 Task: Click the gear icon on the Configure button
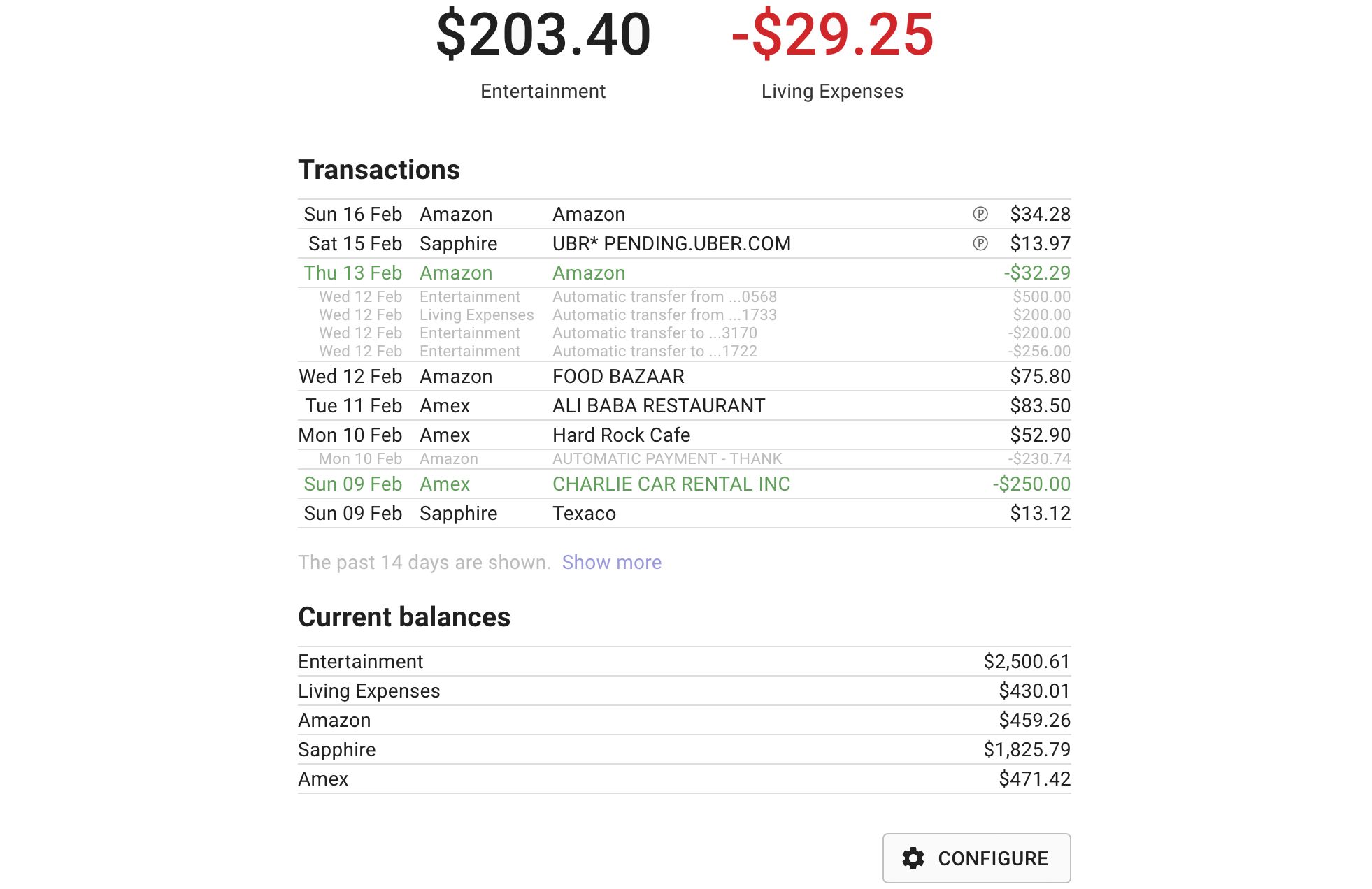[915, 858]
